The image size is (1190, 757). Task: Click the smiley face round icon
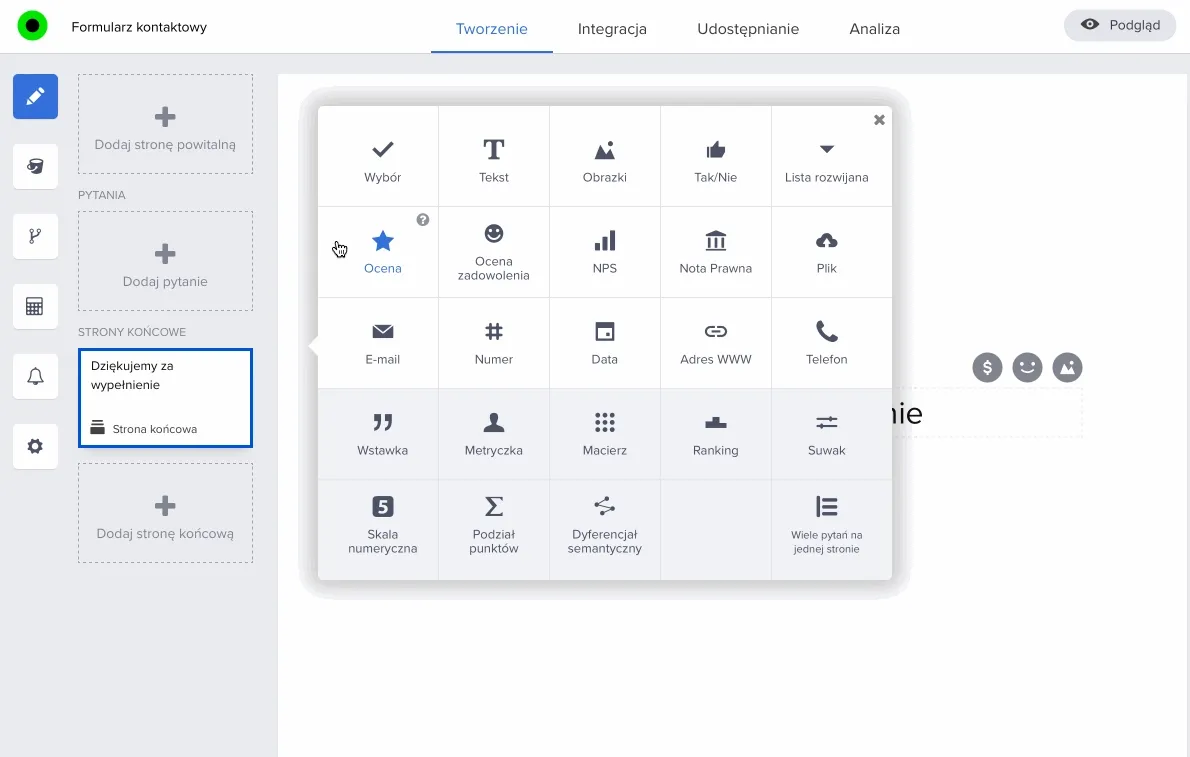click(1027, 367)
